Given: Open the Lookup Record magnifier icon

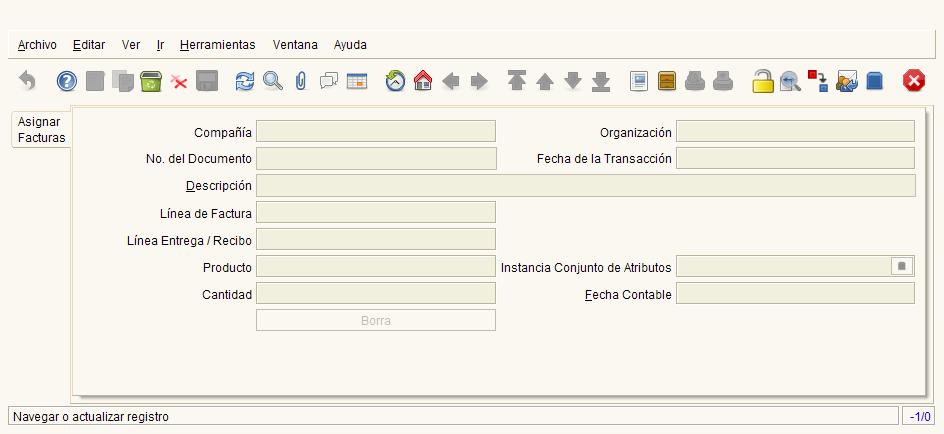Looking at the screenshot, I should tap(273, 81).
